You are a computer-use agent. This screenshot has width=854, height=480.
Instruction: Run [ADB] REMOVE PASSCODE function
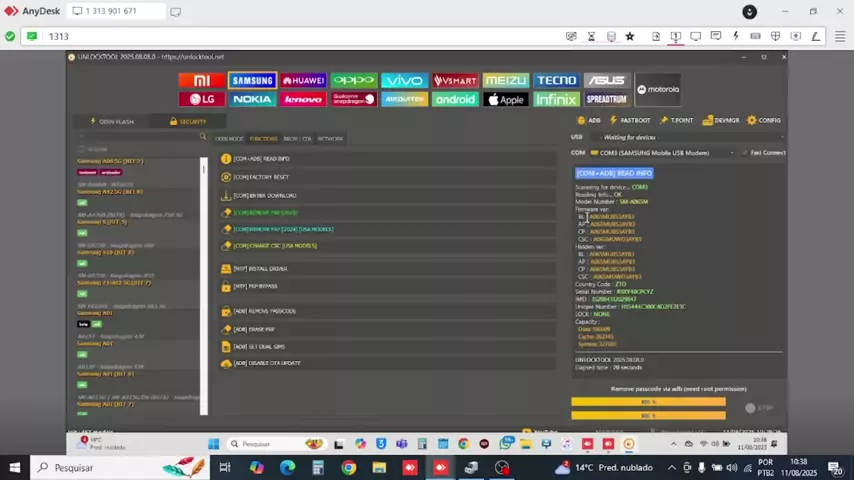tap(264, 311)
